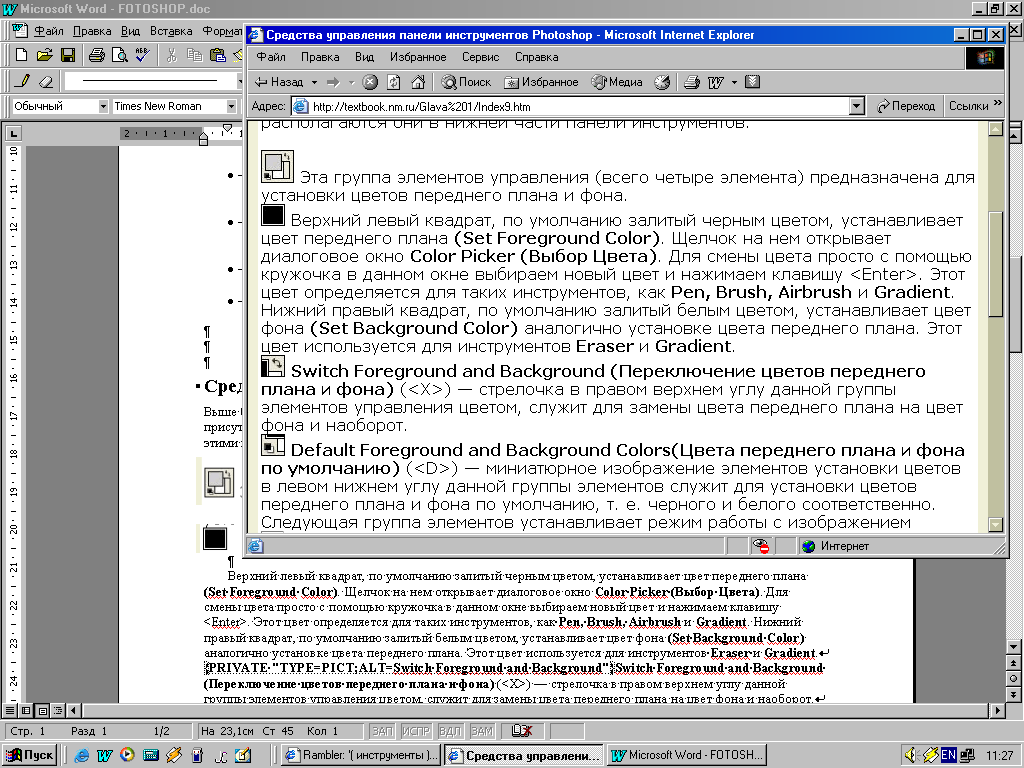Click the Медиа toolbar button
Viewport: 1024px width, 768px height.
(x=617, y=82)
